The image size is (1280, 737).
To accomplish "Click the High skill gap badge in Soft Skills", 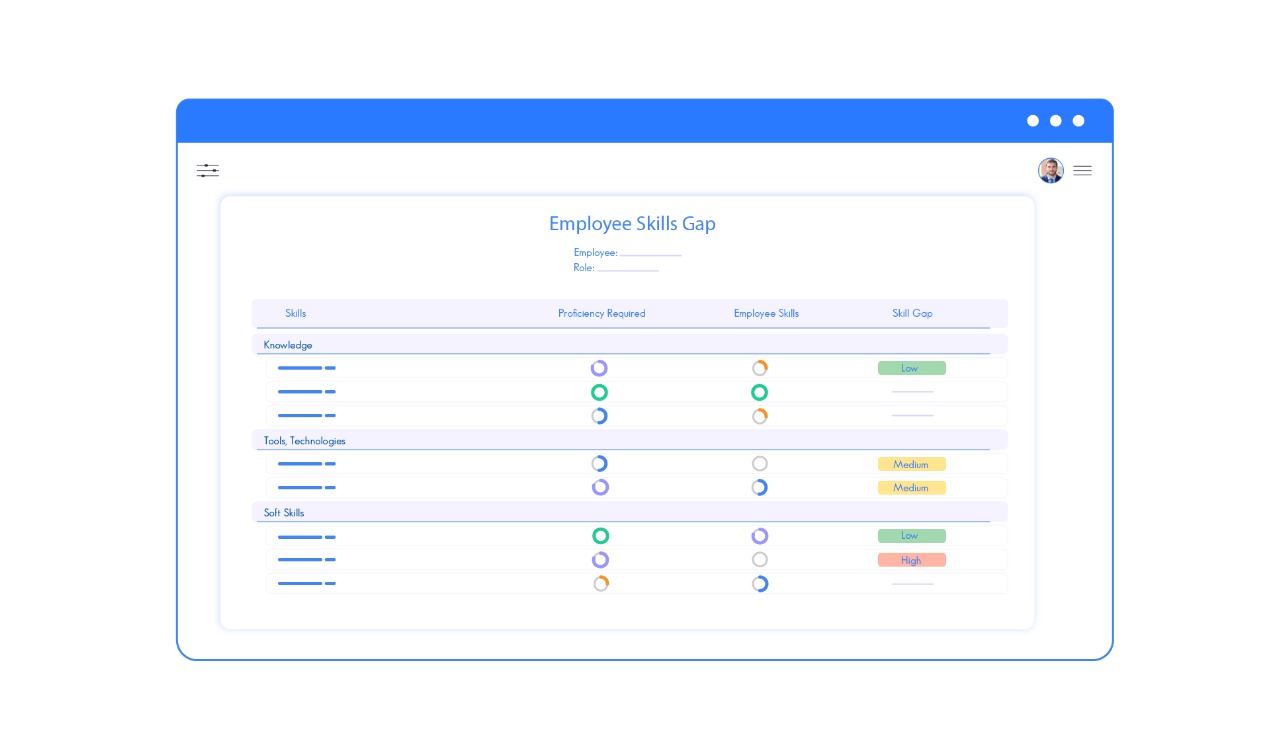I will click(x=911, y=560).
